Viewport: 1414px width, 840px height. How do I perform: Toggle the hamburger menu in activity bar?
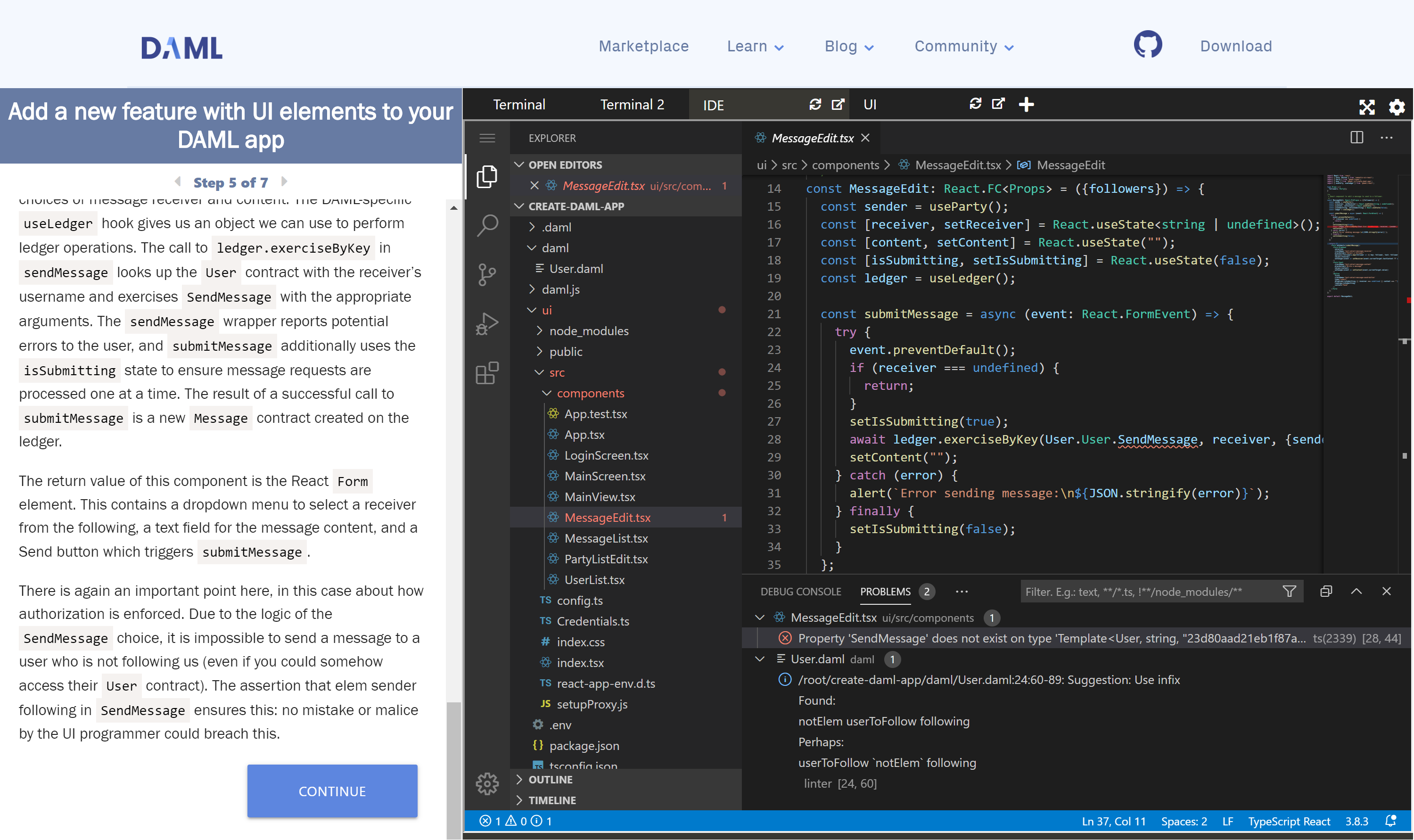click(x=487, y=138)
